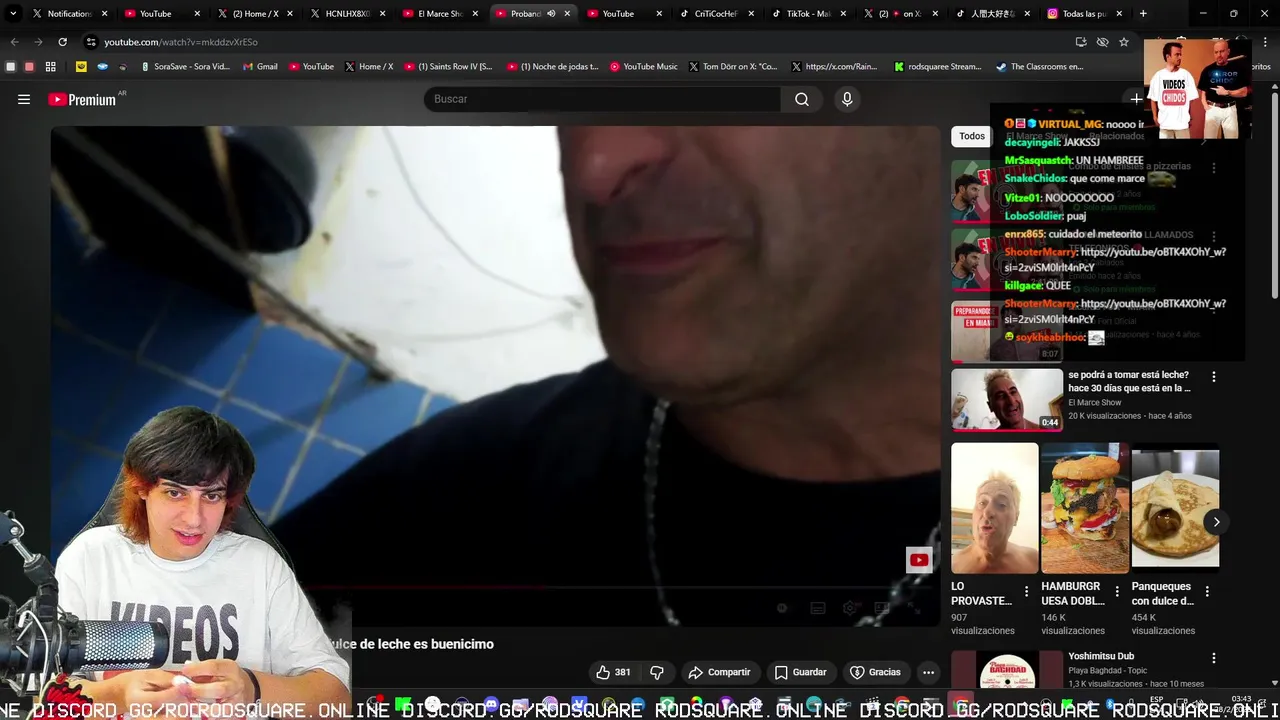Open options for 'Panqueques' short
1280x720 pixels.
(x=1207, y=592)
